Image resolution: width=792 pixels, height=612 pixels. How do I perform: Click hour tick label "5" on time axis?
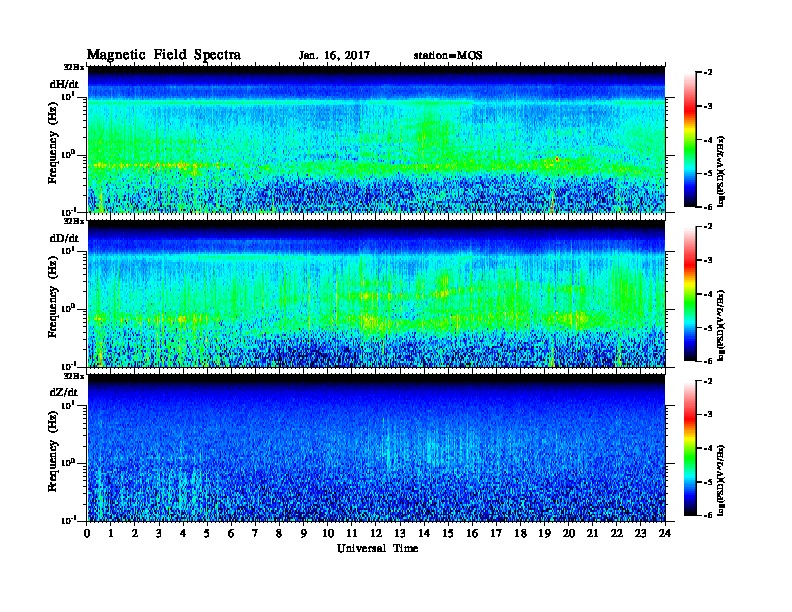(208, 534)
